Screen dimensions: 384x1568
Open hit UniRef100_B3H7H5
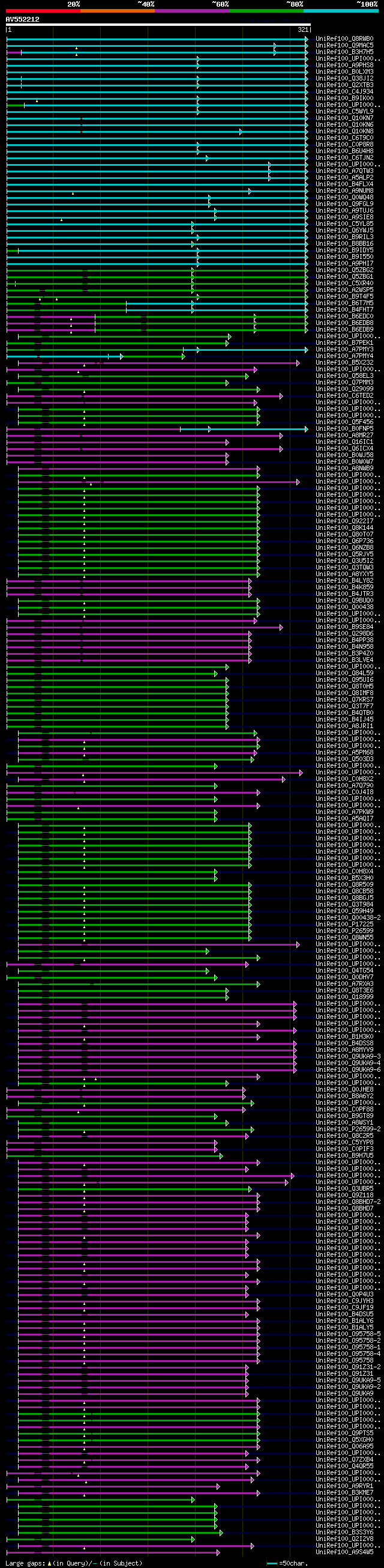coord(344,52)
